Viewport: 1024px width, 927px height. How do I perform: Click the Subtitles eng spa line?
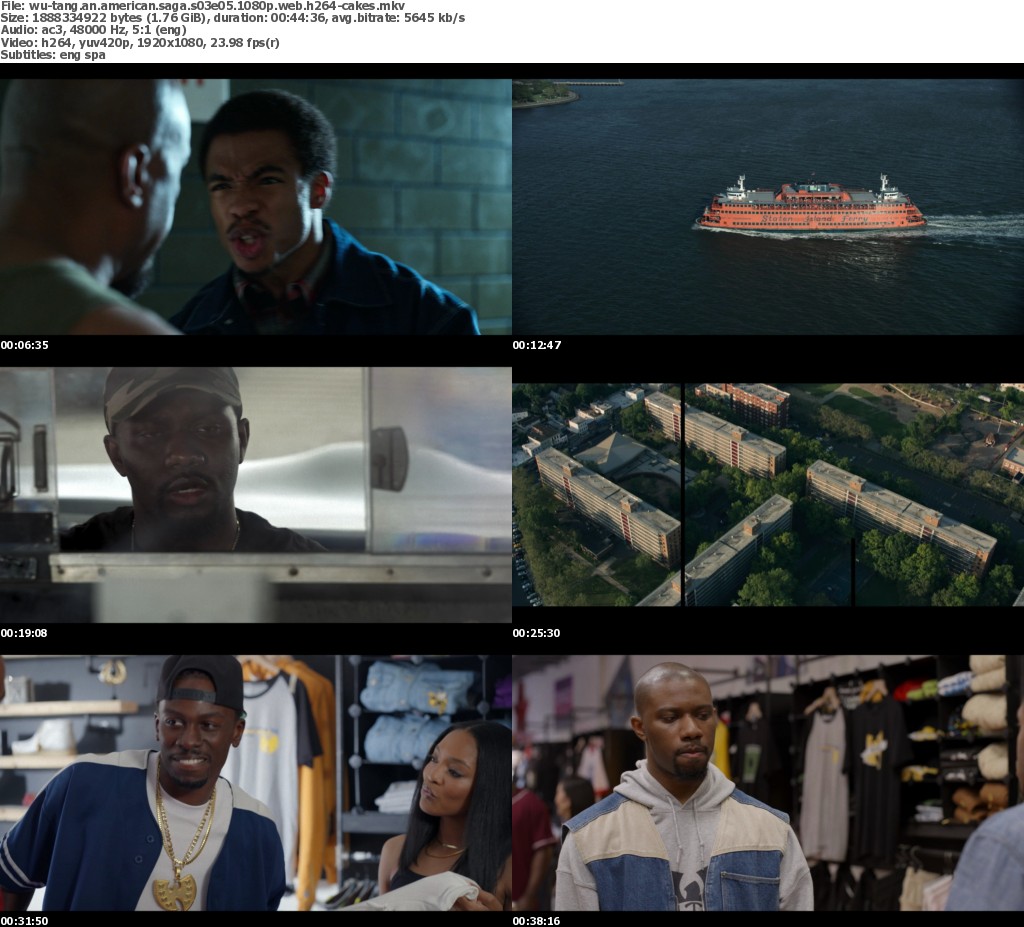pyautogui.click(x=52, y=54)
